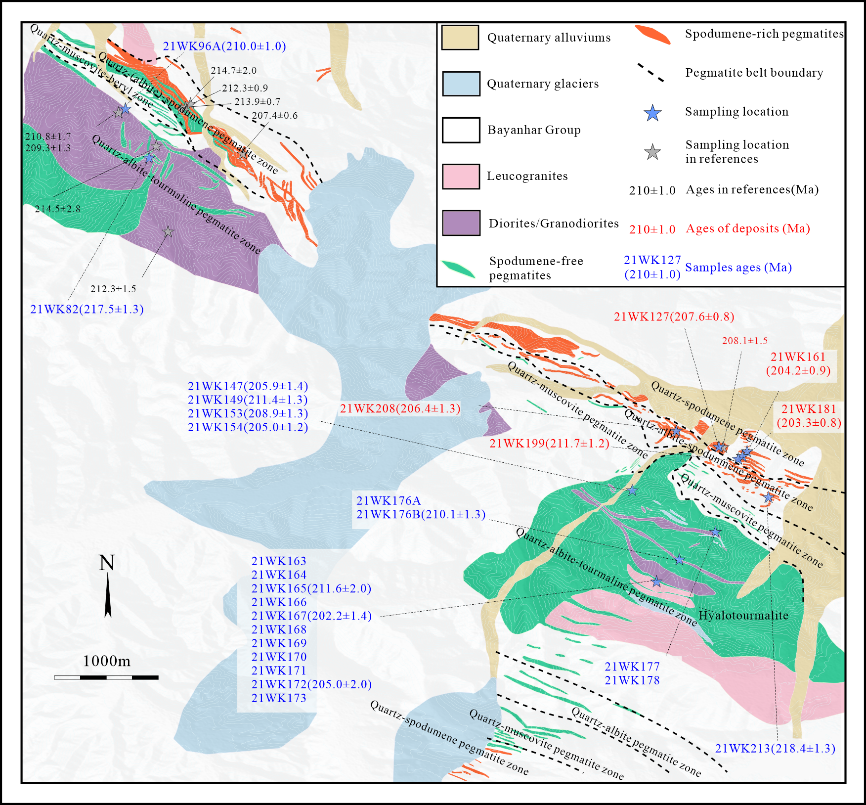This screenshot has height=805, width=866.
Task: Click the 21WK167(202.2±1.4) sample entry
Action: 311,616
